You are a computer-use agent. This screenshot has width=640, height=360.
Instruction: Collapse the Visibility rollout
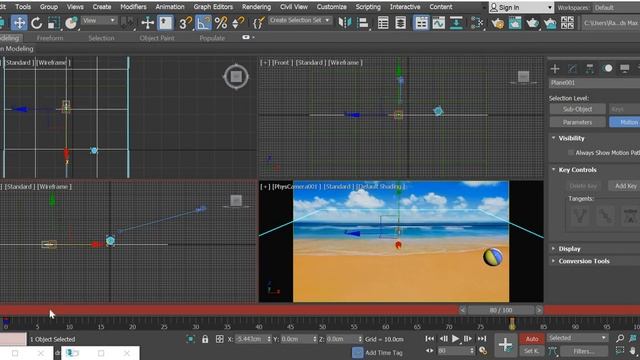pos(571,138)
